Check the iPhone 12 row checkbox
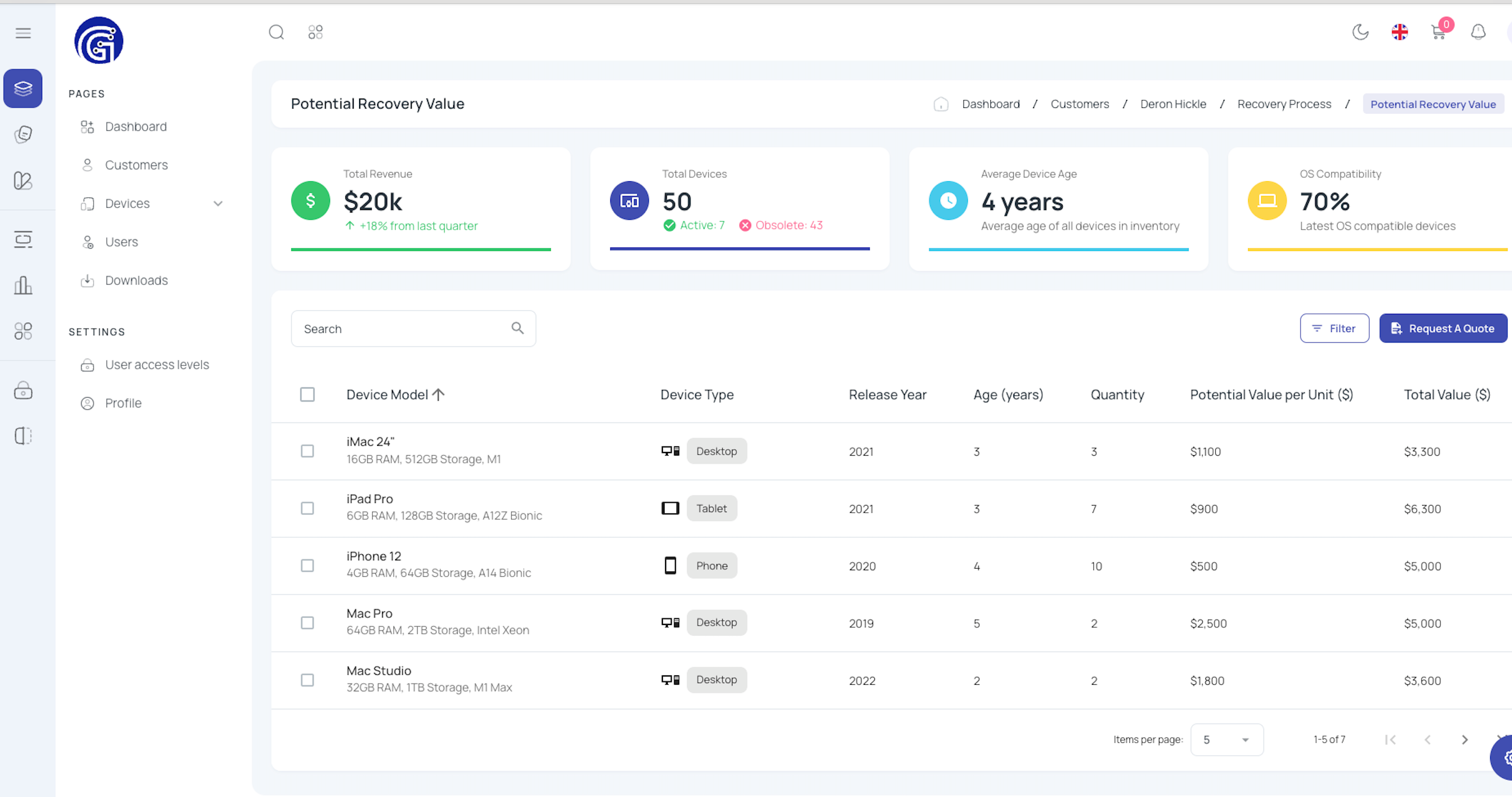1512x797 pixels. tap(307, 566)
